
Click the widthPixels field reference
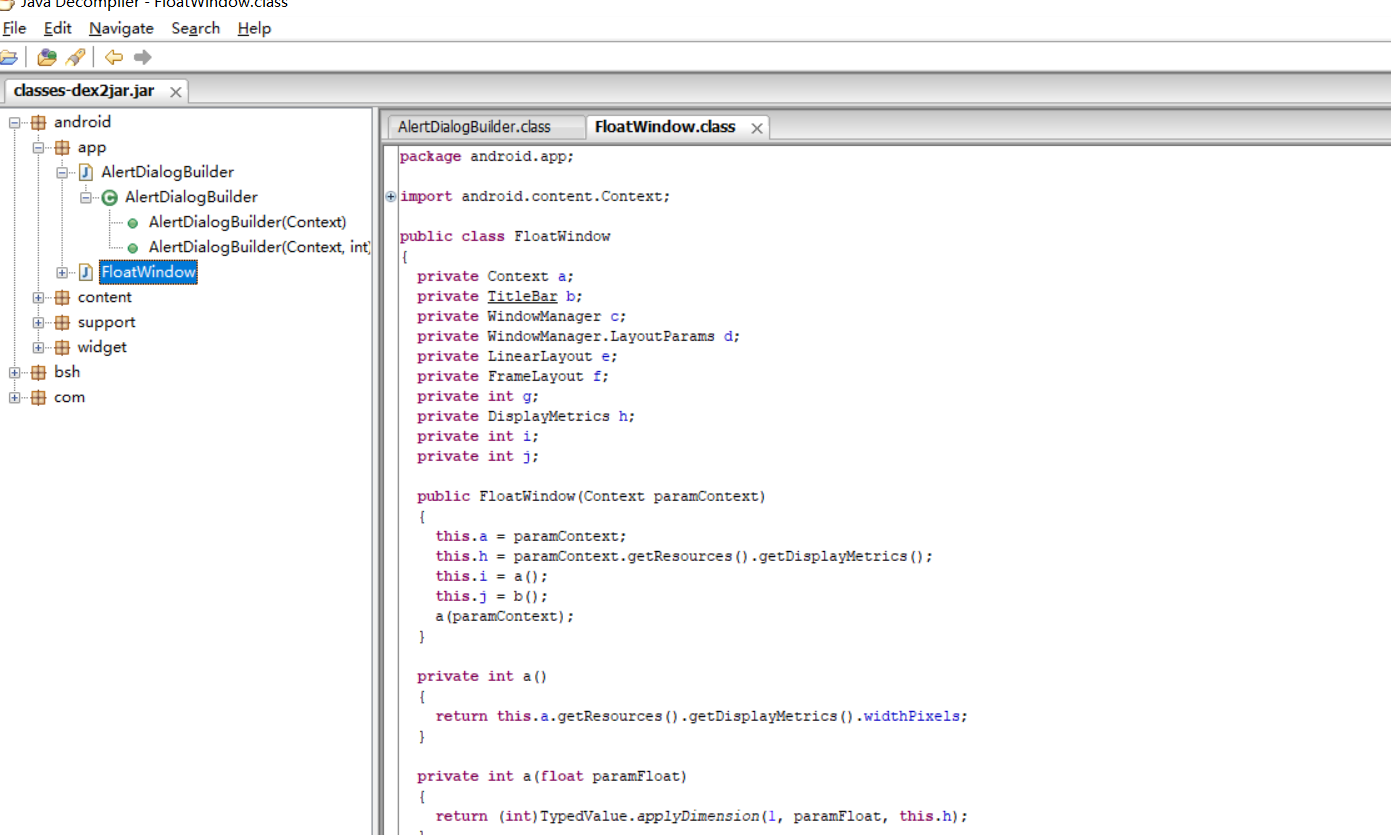912,716
